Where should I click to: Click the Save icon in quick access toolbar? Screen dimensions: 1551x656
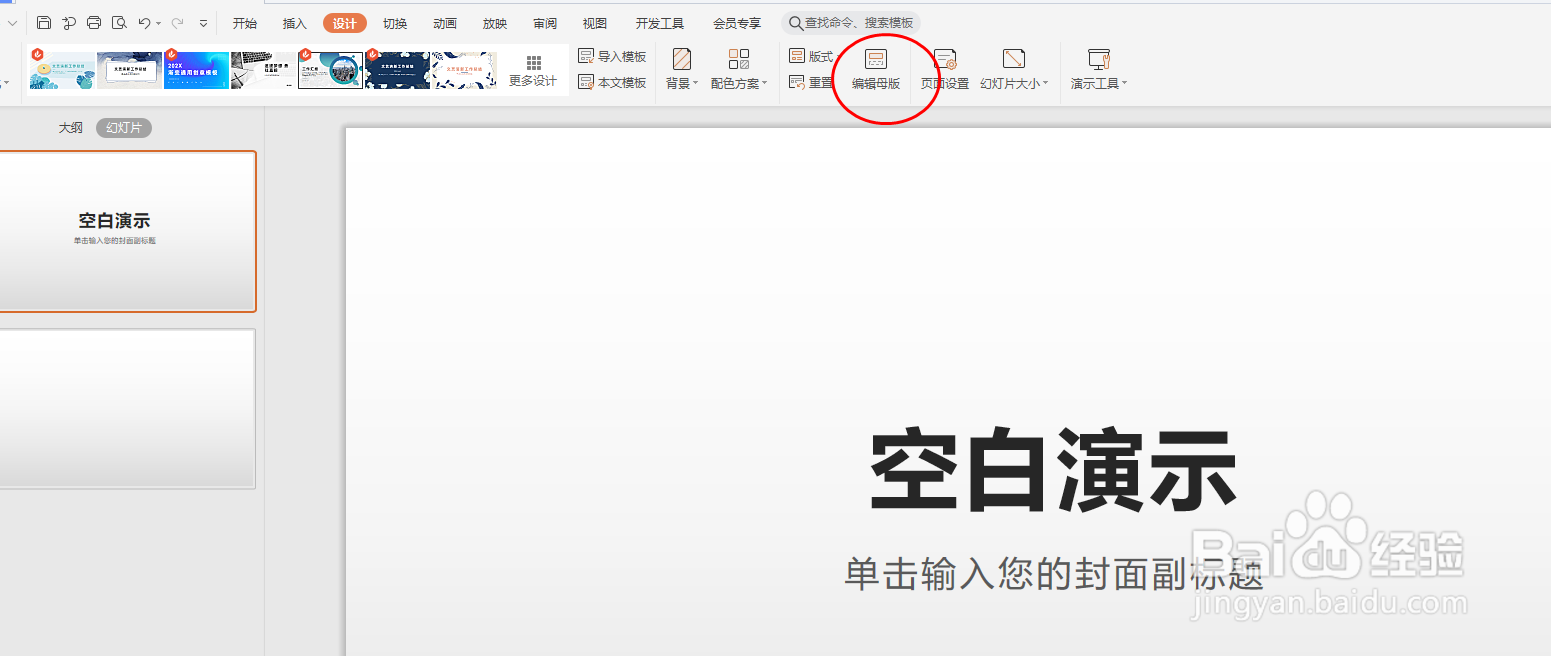click(x=43, y=23)
